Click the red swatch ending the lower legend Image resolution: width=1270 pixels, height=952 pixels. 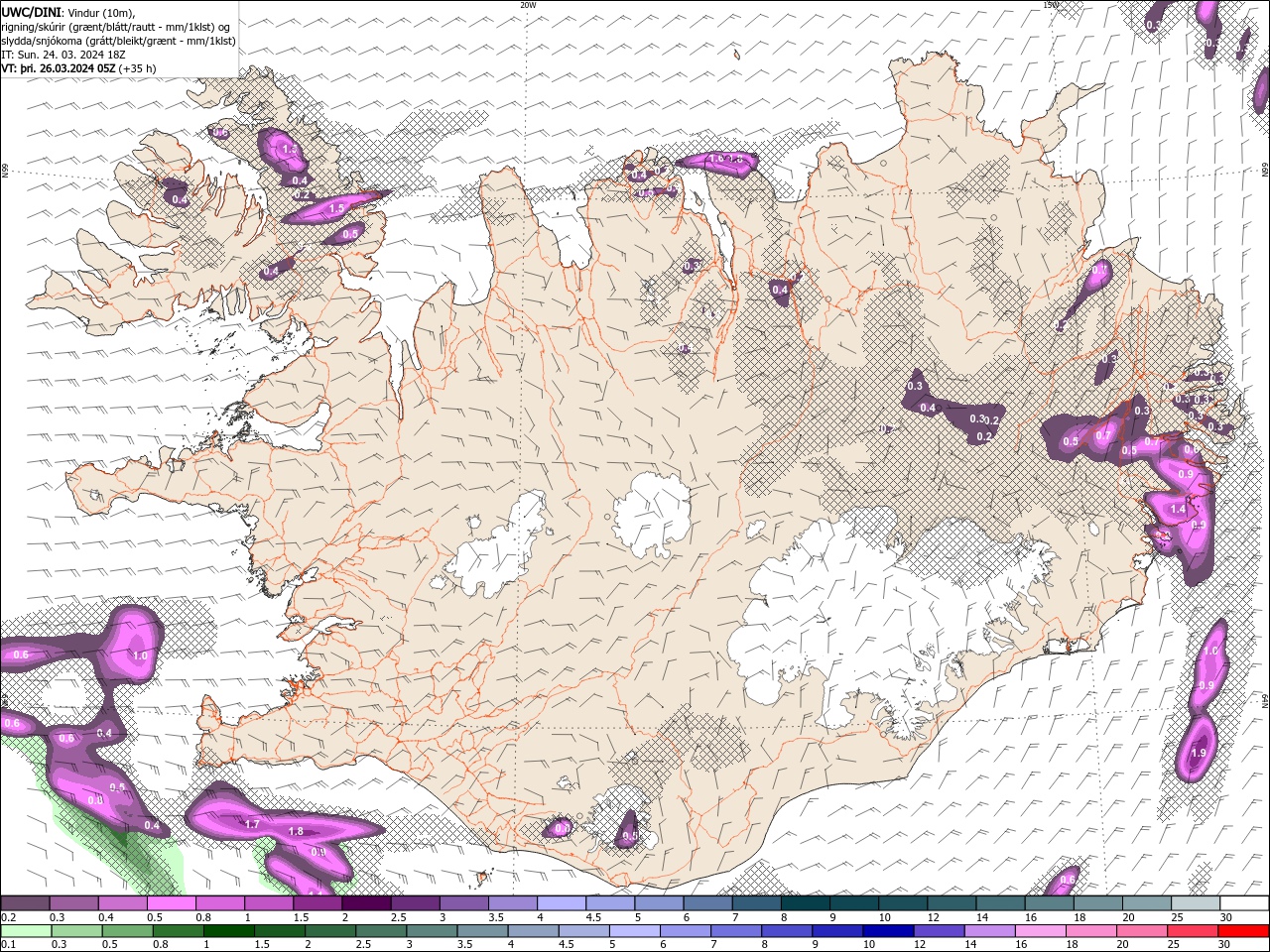[1244, 930]
